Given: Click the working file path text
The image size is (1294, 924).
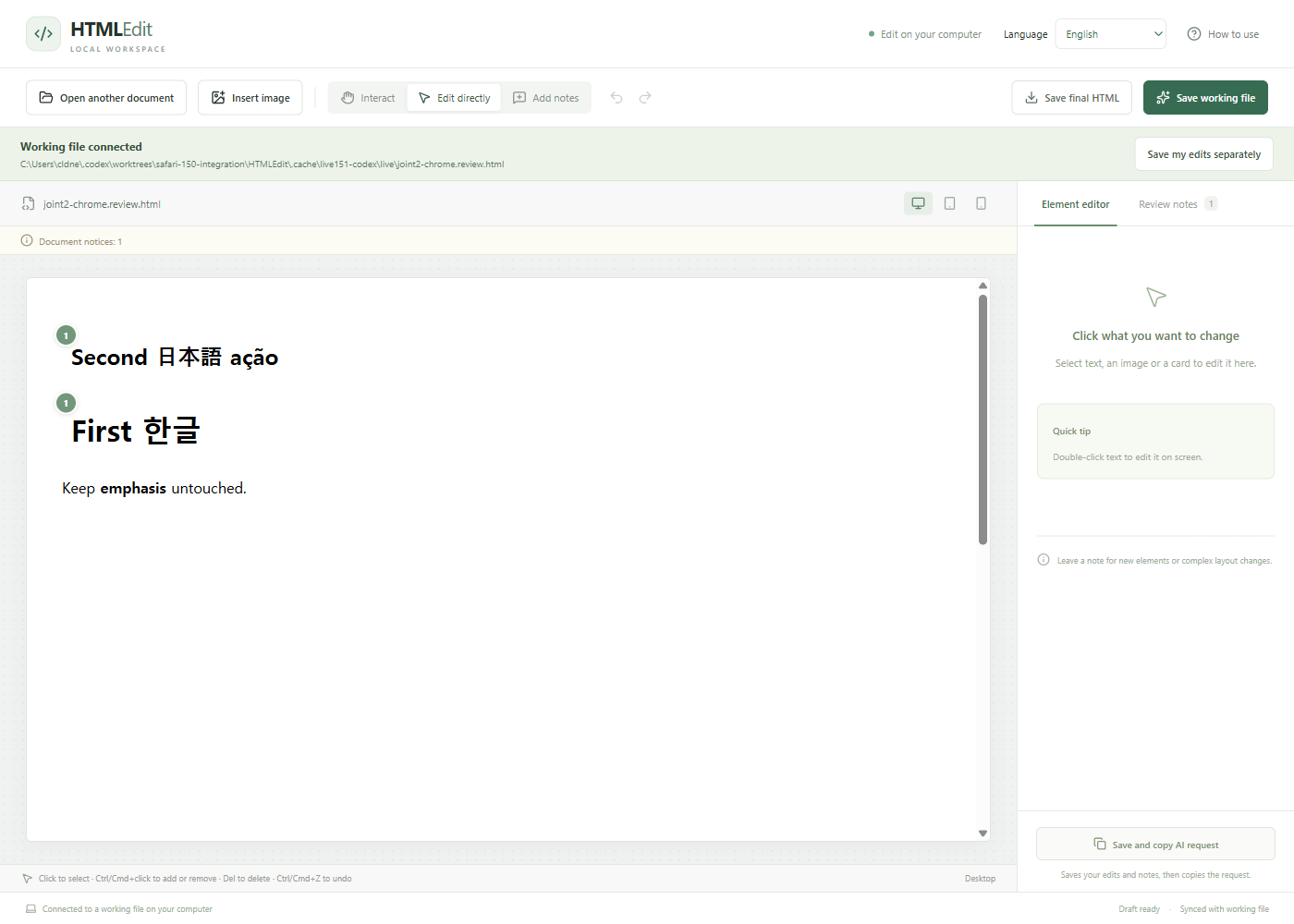Looking at the screenshot, I should click(x=262, y=164).
